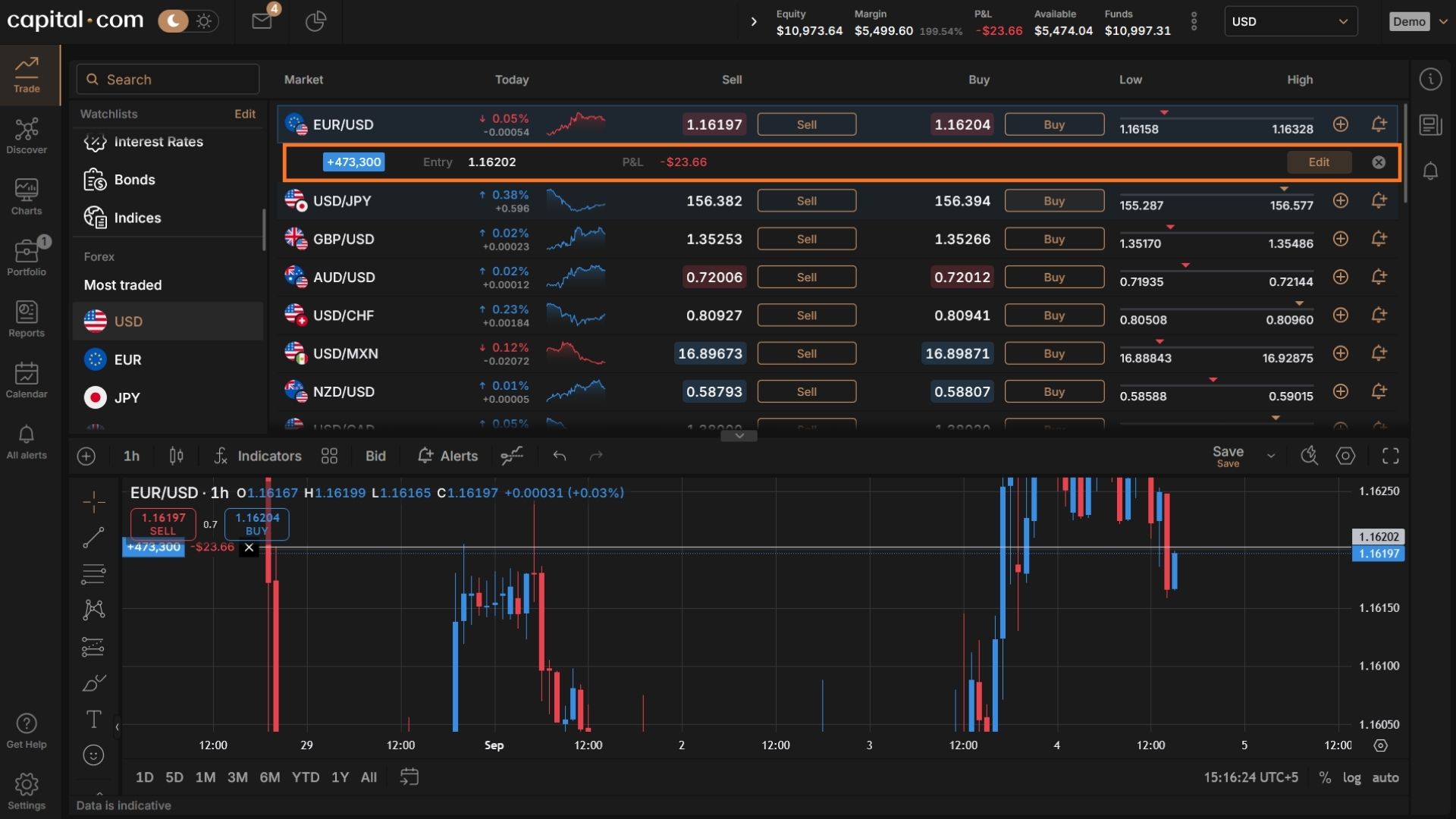Open All alerts in sidebar
Viewport: 1456px width, 819px height.
pos(27,441)
